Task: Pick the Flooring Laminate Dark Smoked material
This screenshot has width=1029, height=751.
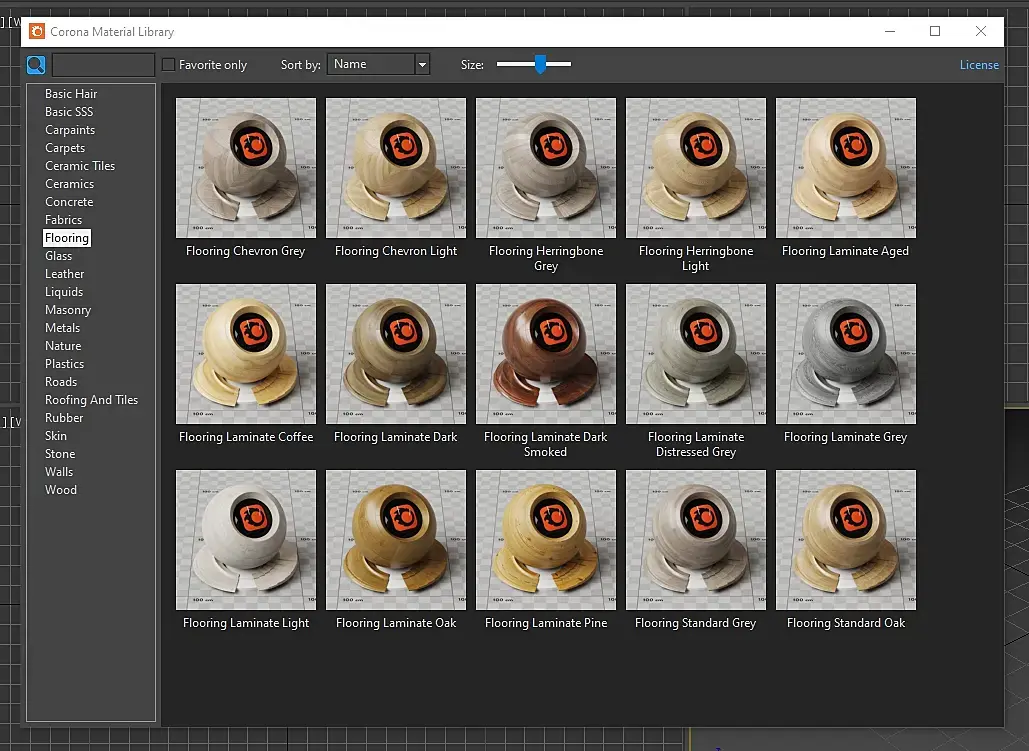Action: pos(546,354)
